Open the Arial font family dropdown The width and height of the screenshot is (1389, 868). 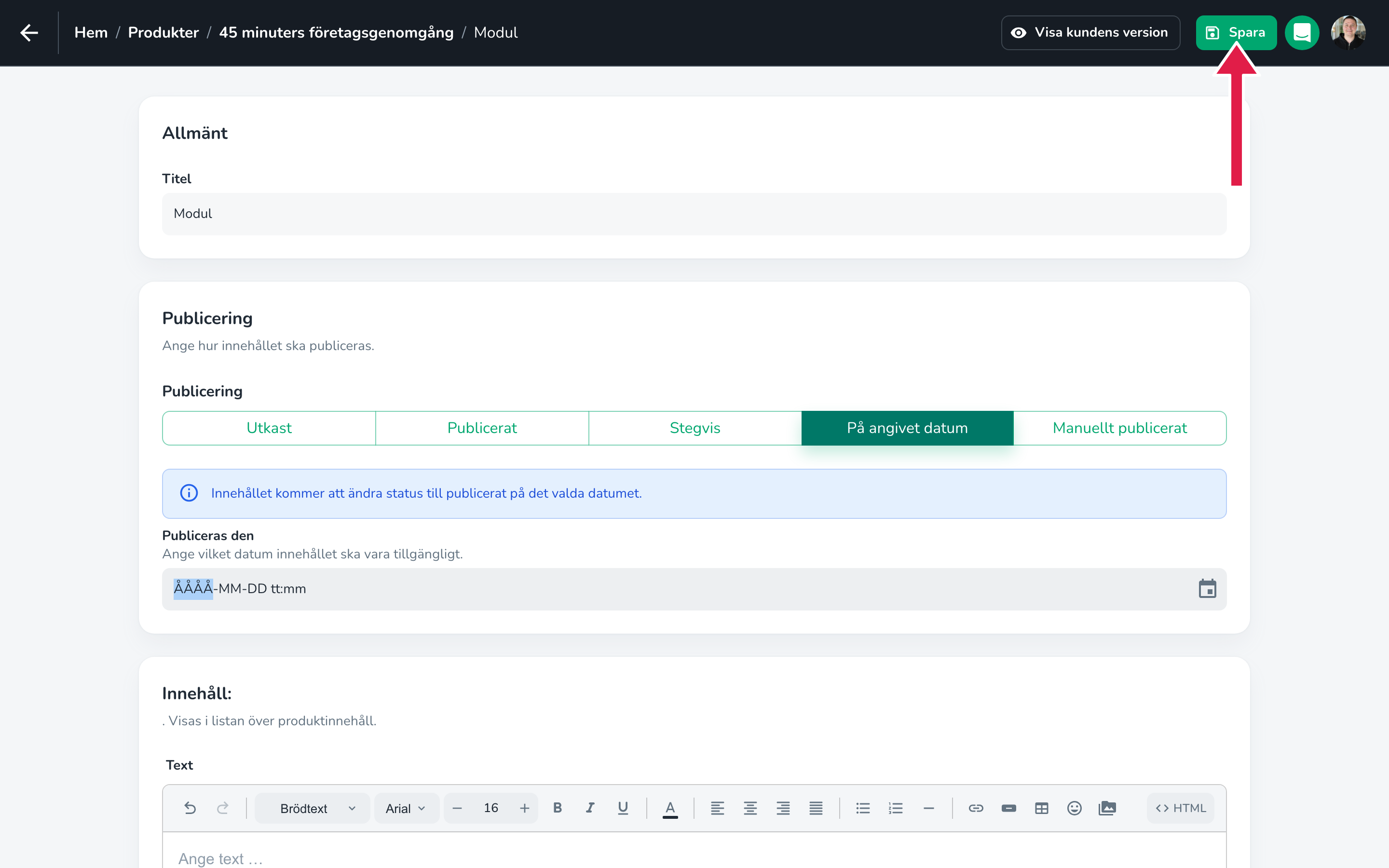(x=407, y=808)
